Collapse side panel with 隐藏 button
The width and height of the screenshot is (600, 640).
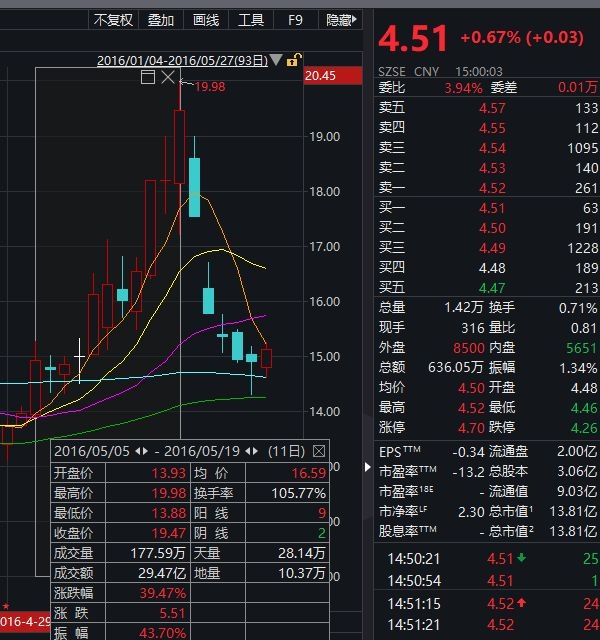341,20
